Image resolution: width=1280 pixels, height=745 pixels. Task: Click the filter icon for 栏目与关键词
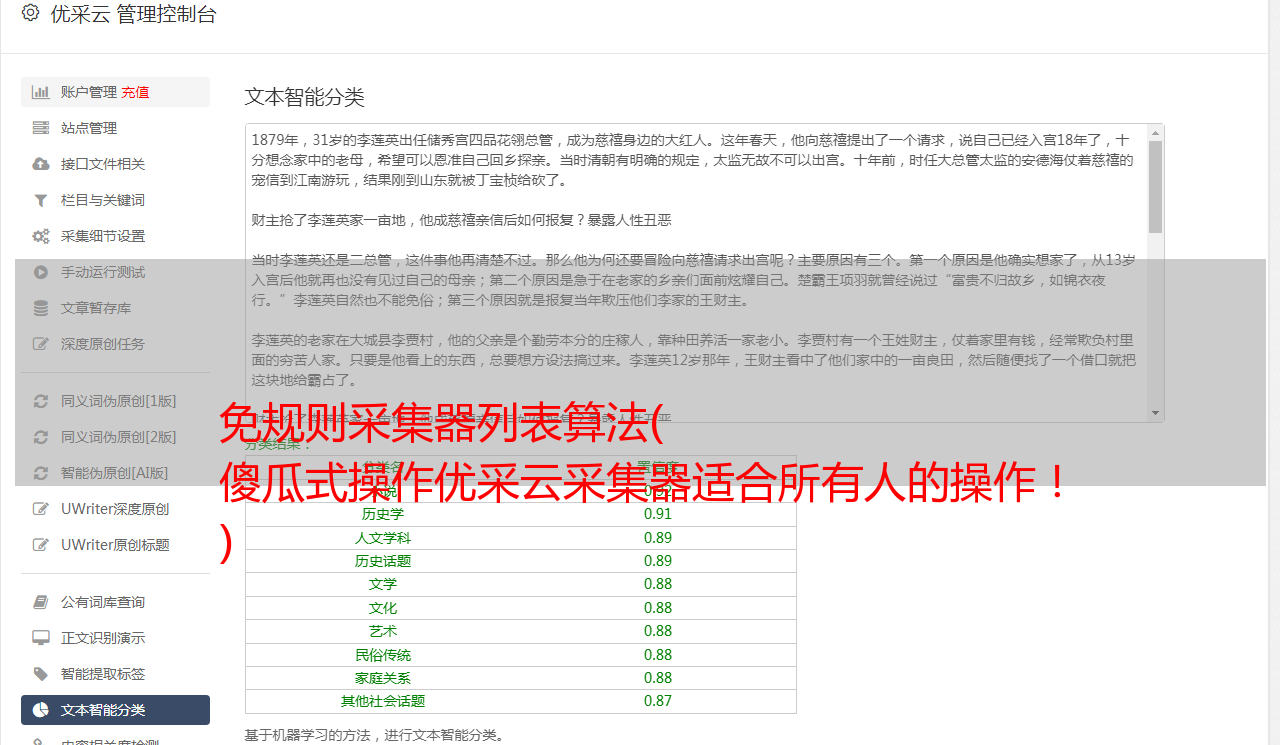(x=41, y=200)
